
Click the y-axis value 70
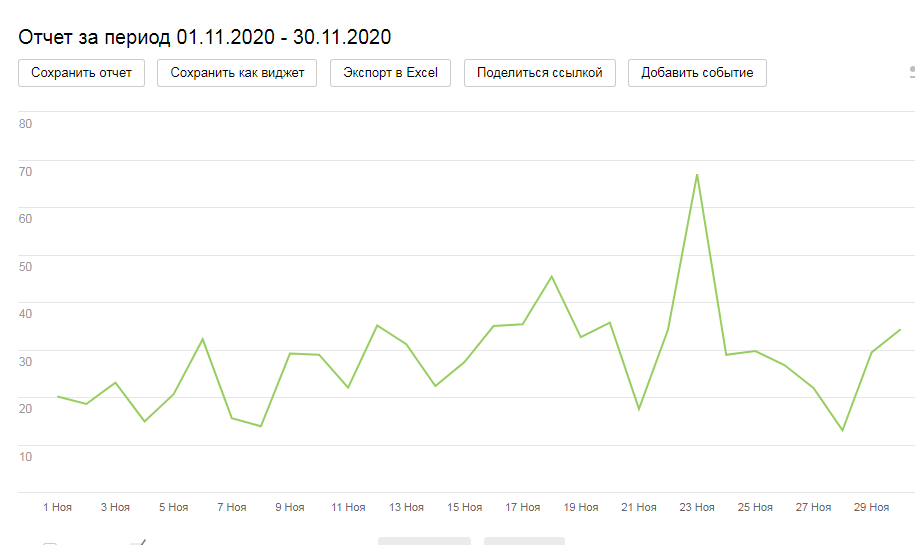(25, 172)
